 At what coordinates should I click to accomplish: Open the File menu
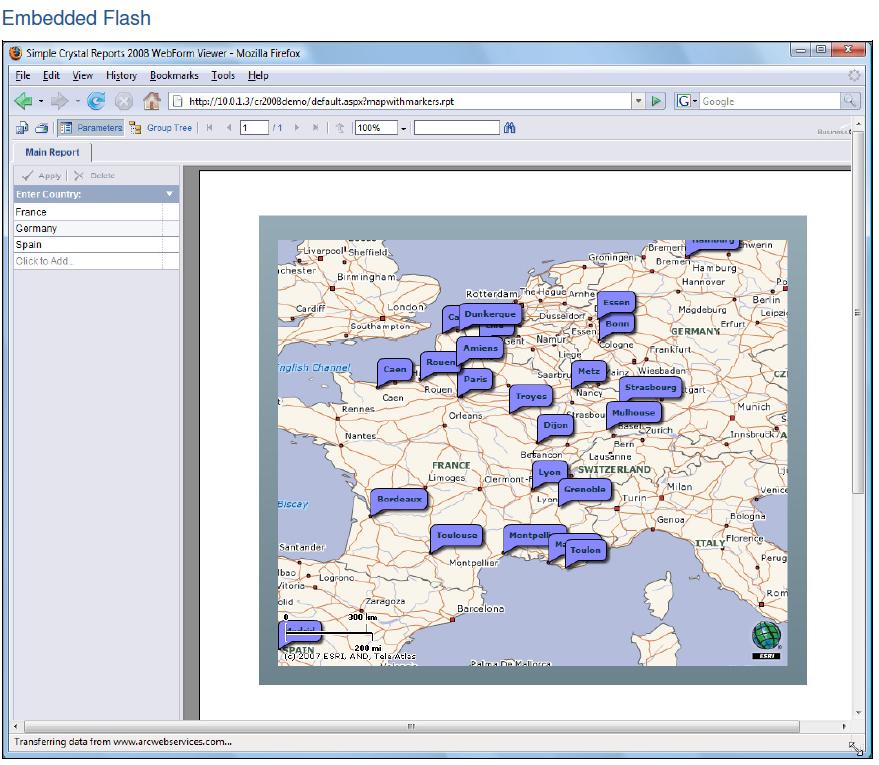(x=23, y=76)
